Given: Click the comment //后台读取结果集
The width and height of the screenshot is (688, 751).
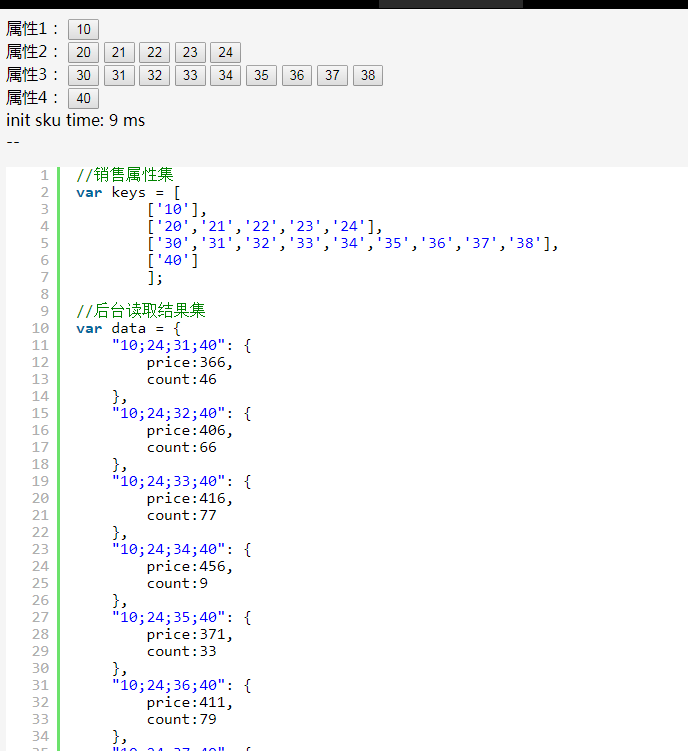Looking at the screenshot, I should 140,311.
